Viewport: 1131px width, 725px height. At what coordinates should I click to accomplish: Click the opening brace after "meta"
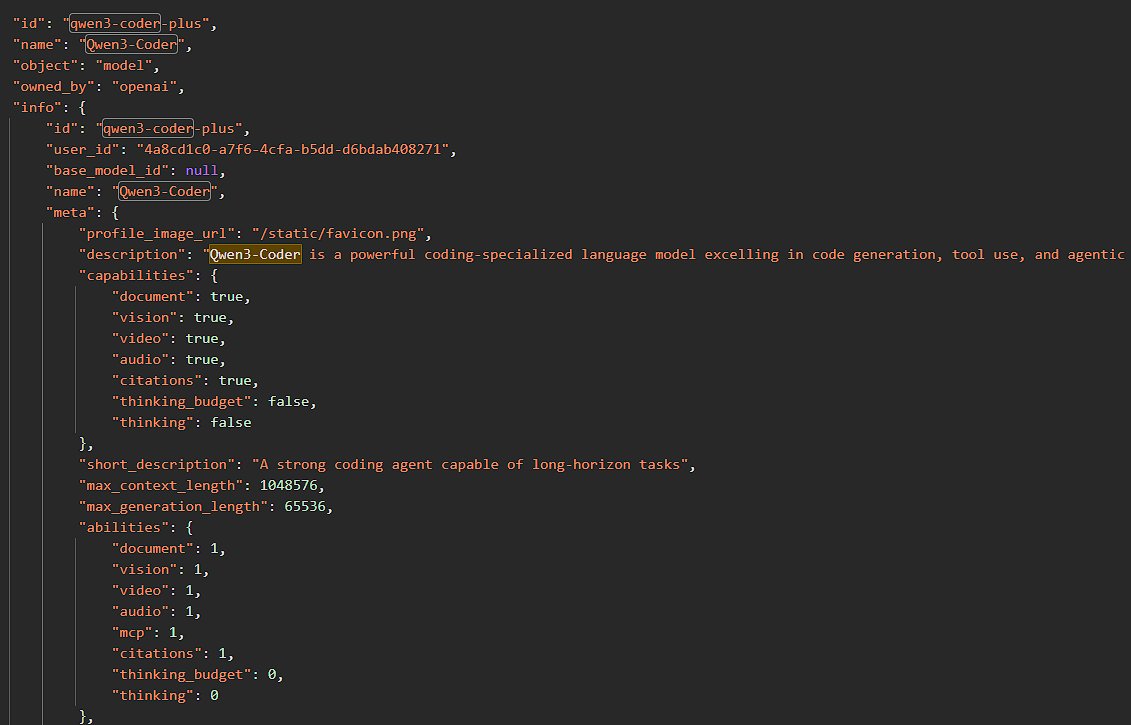[x=115, y=213]
